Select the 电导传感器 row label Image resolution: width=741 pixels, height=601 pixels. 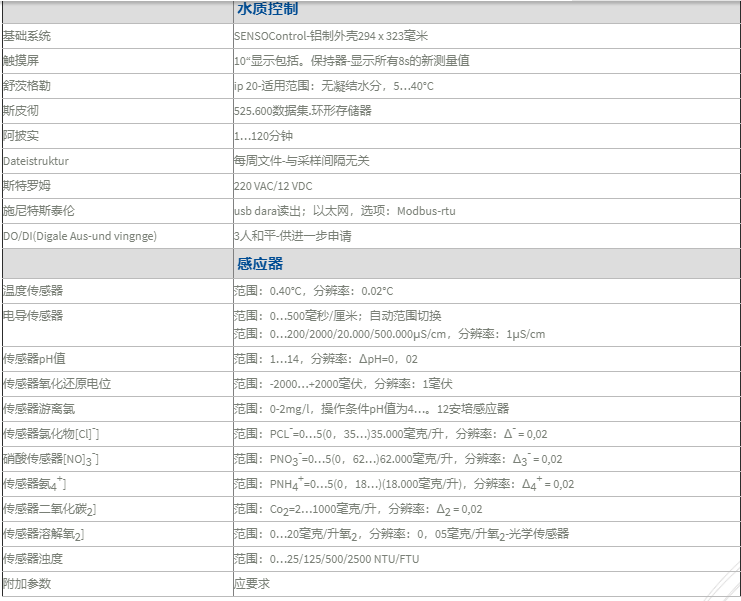click(33, 316)
